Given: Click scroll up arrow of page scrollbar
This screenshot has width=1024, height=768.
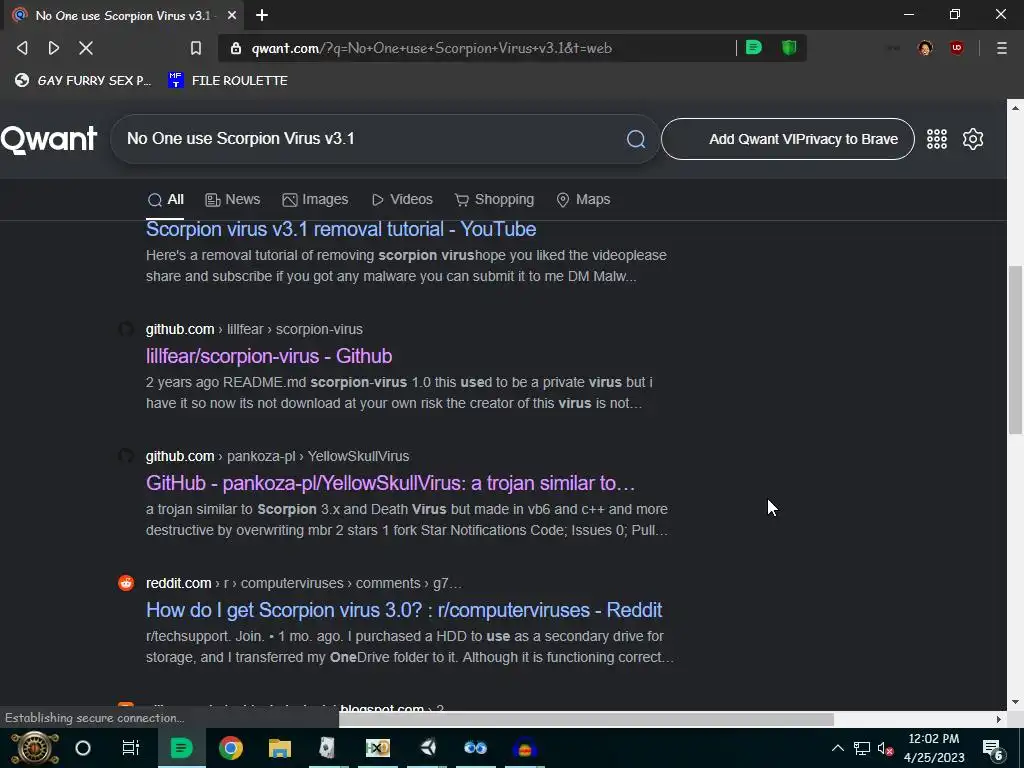Looking at the screenshot, I should coord(1015,108).
